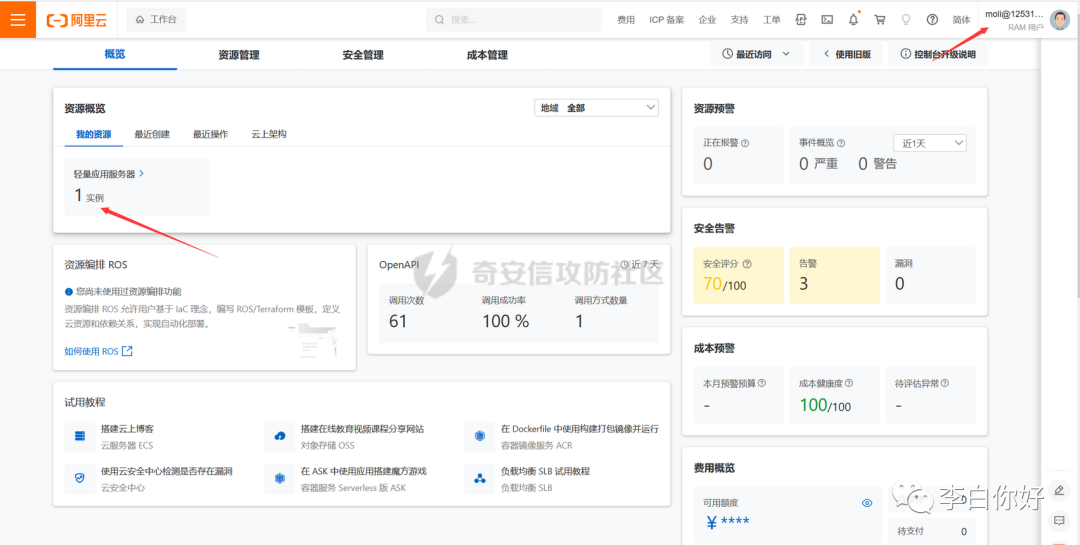Open the 工作台 workbench button
The image size is (1080, 545).
(156, 20)
